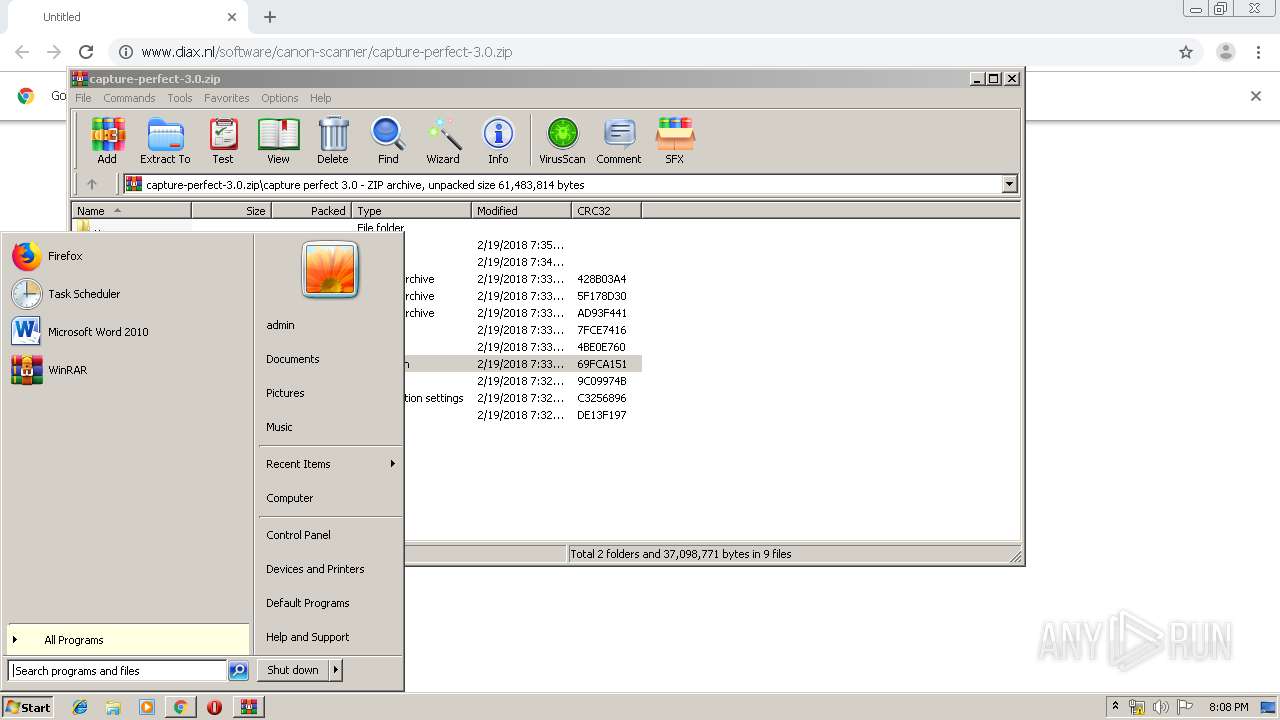Screen dimensions: 1280x720
Task: Select the row with CRC32 428B03A4
Action: pos(523,279)
